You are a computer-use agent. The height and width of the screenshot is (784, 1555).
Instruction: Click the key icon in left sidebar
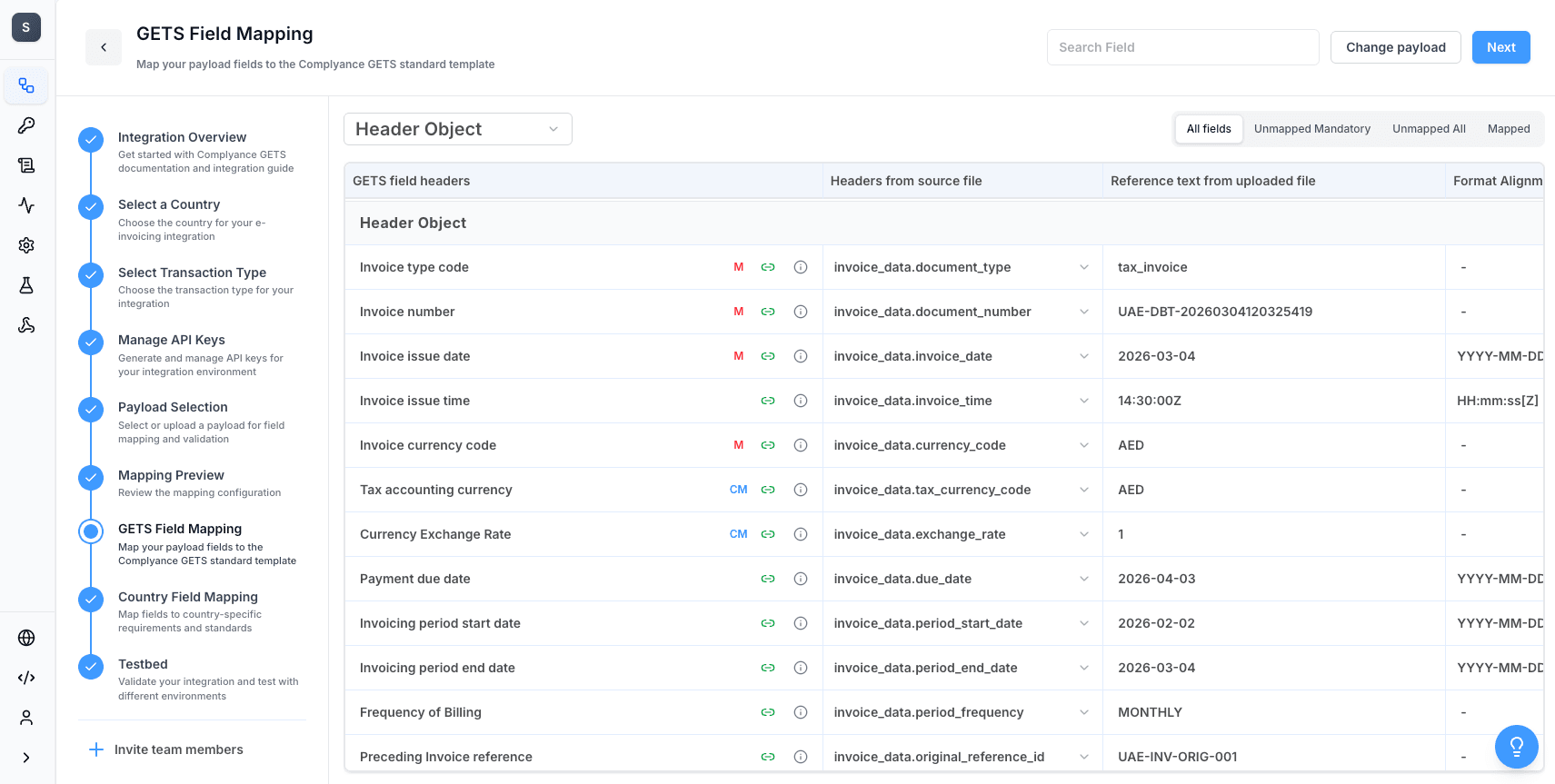(x=26, y=125)
